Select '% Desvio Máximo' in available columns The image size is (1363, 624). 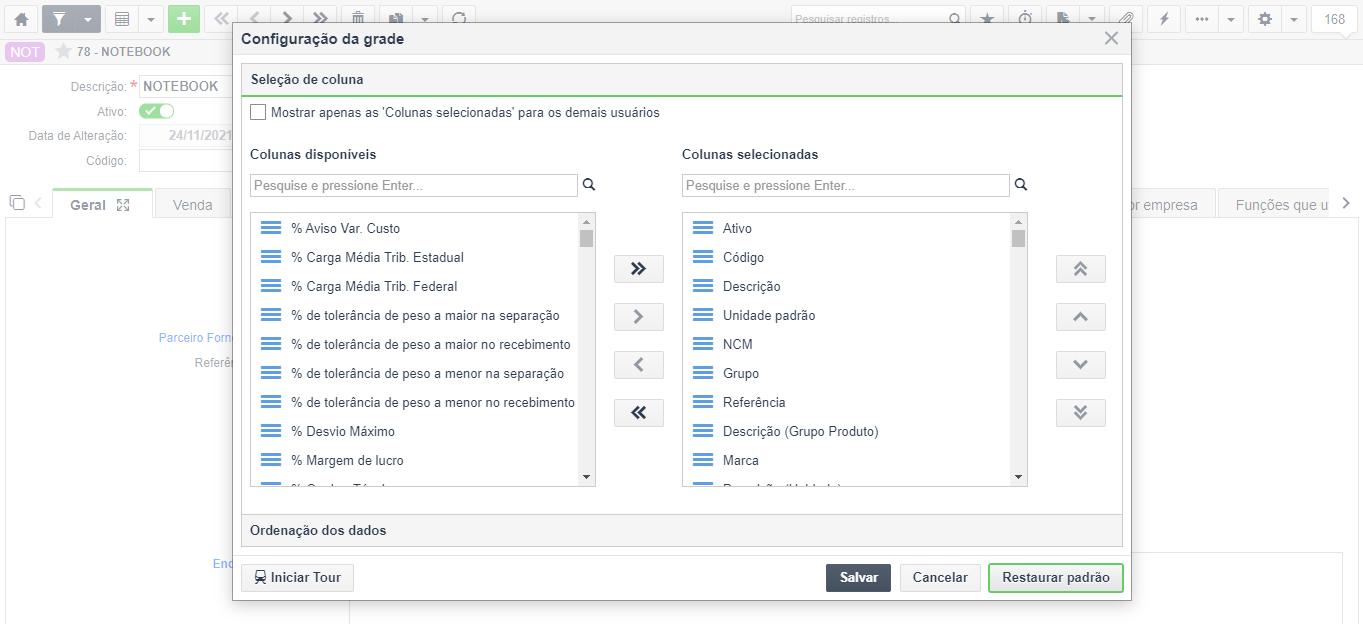point(414,431)
